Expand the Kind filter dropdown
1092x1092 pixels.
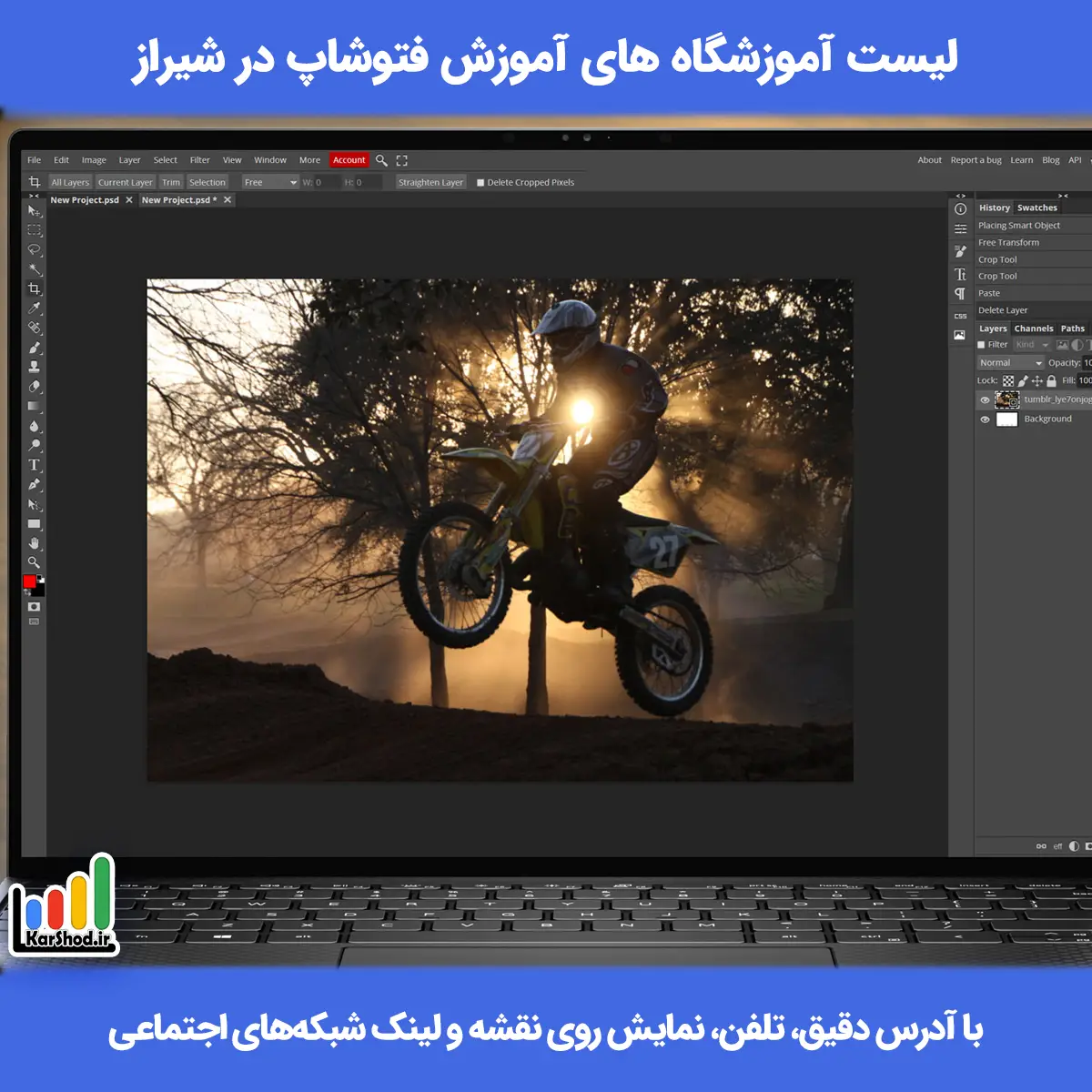coord(1032,345)
